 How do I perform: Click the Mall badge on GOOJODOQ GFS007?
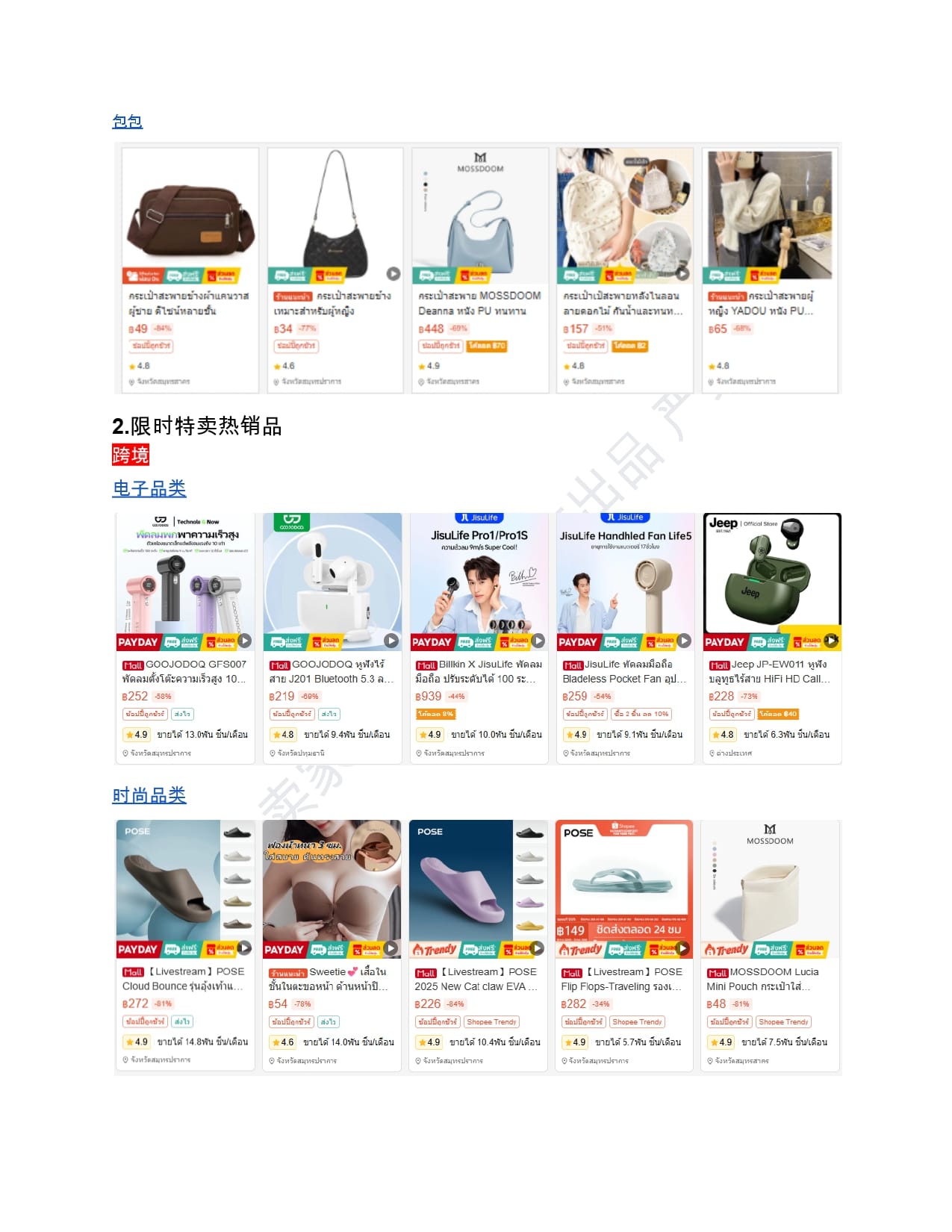click(133, 665)
